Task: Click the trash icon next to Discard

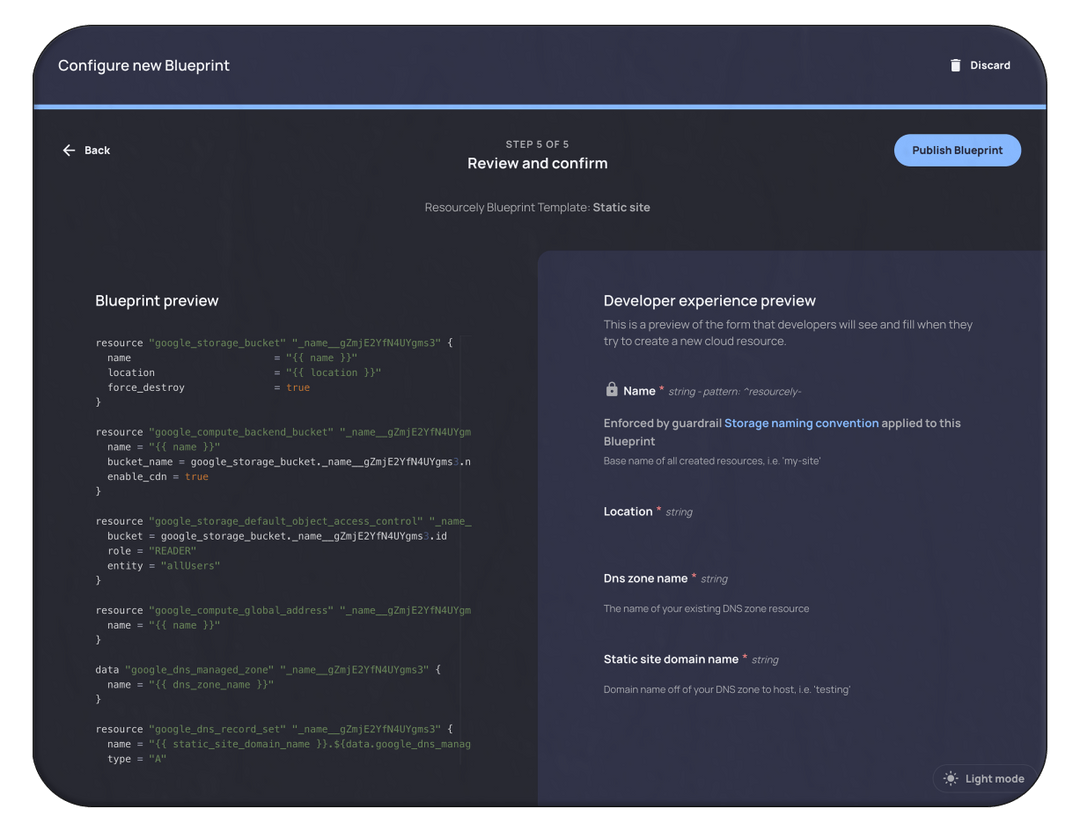Action: (955, 64)
